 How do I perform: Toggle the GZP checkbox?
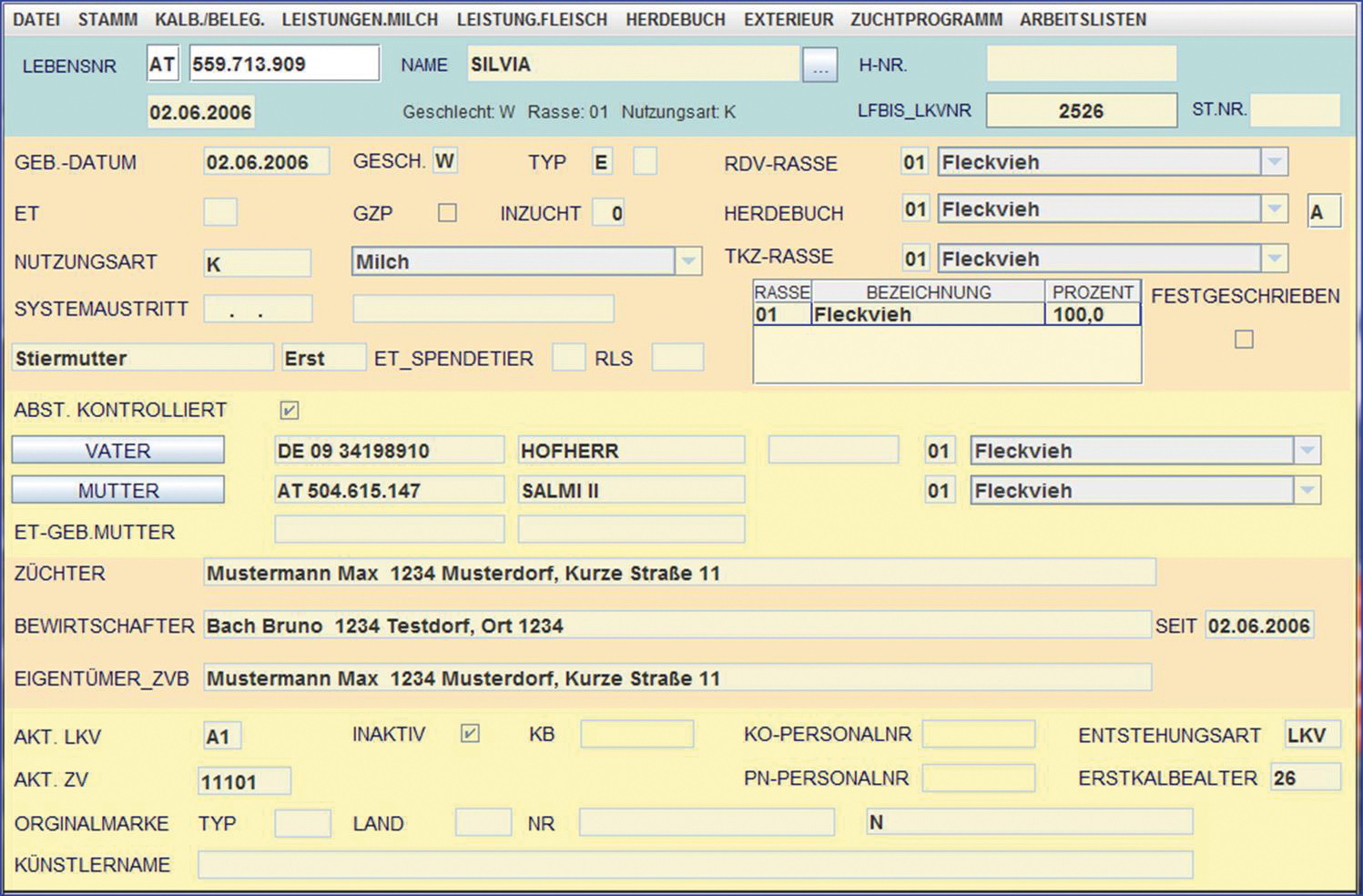[447, 213]
